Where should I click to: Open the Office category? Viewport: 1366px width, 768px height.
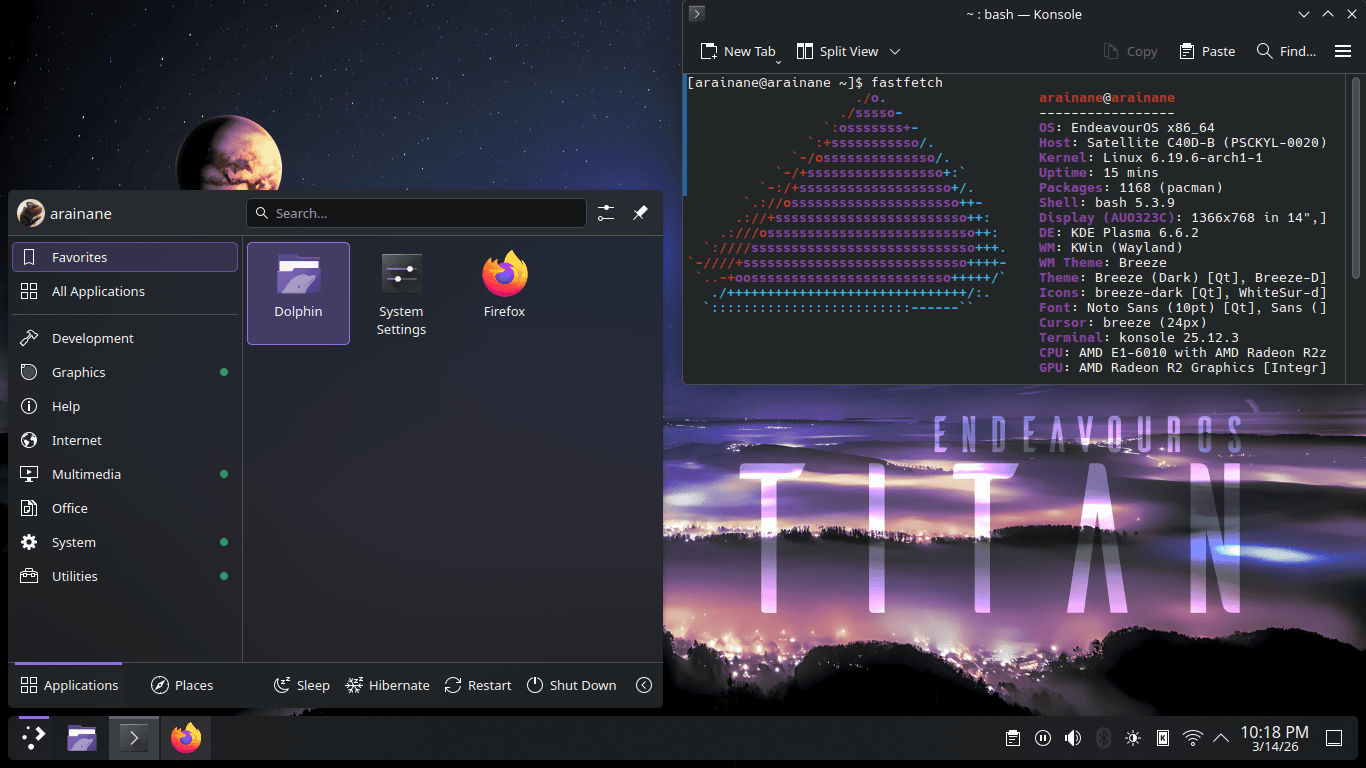(125, 508)
